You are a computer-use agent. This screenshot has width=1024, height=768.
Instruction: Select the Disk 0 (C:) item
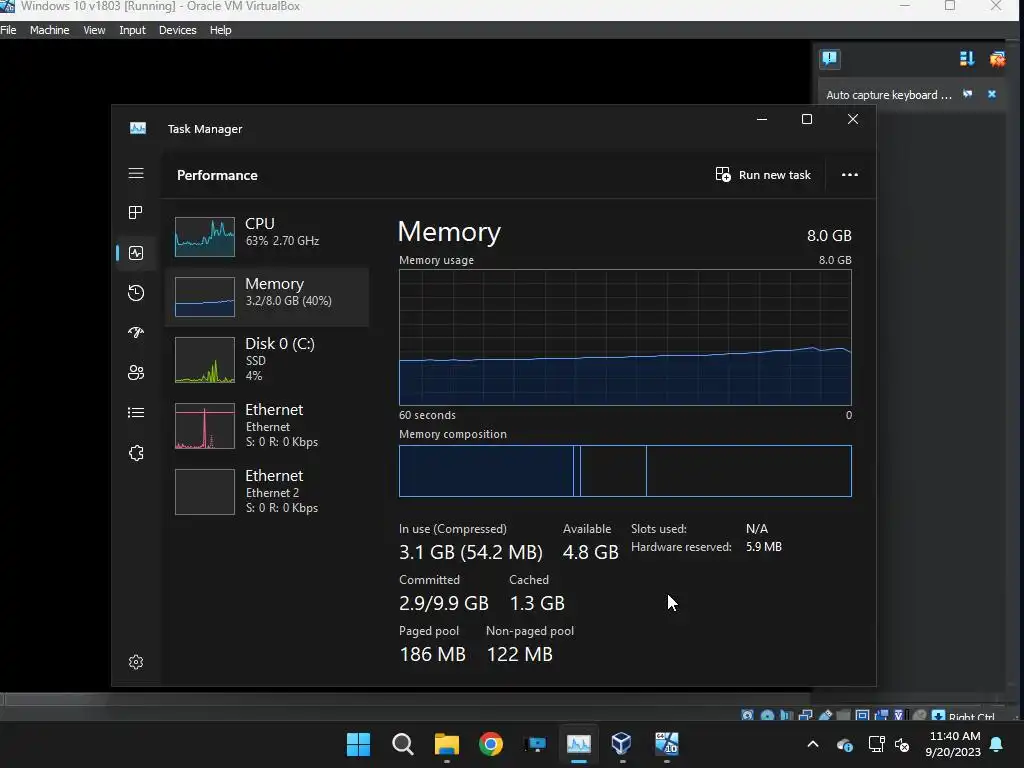267,359
